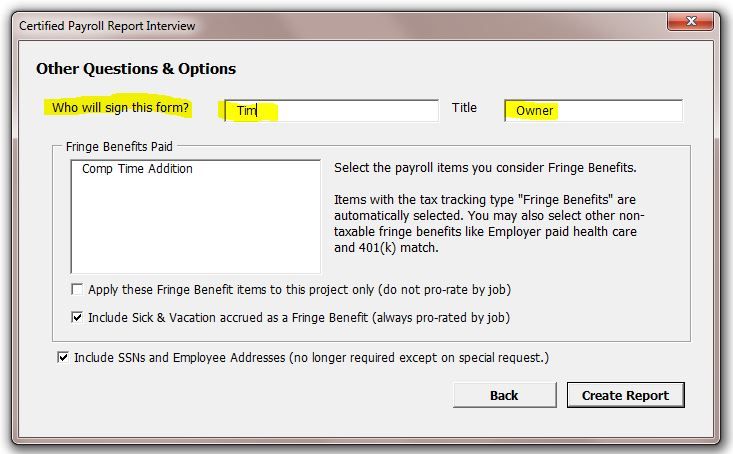
Task: Click the 'Items with the tax tracking type' paragraph
Action: pos(490,224)
